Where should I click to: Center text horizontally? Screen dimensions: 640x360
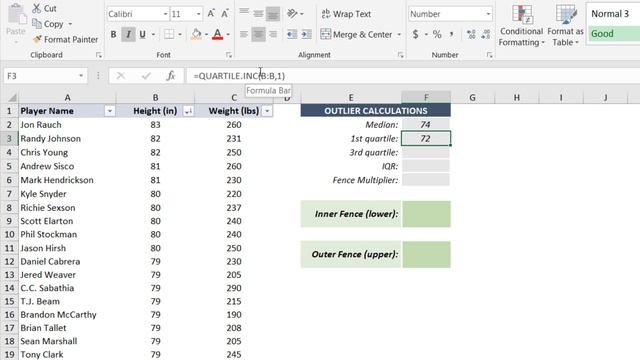point(258,34)
